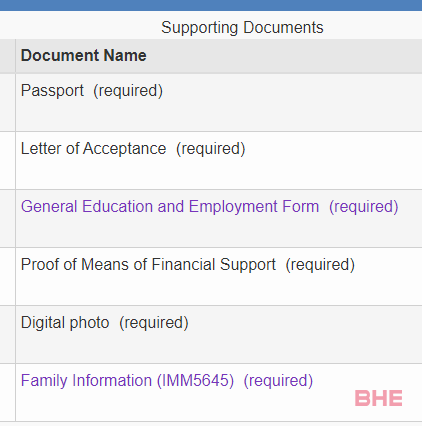This screenshot has width=422, height=426.
Task: Click the (required) label after Digital photo
Action: click(154, 323)
